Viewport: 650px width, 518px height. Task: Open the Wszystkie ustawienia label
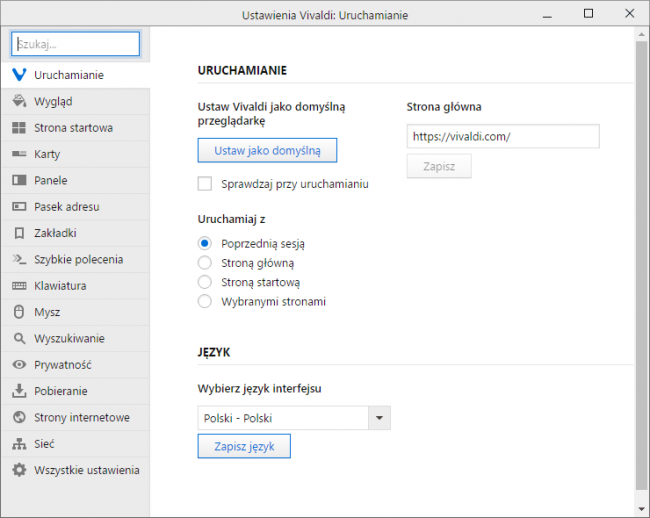tap(87, 470)
